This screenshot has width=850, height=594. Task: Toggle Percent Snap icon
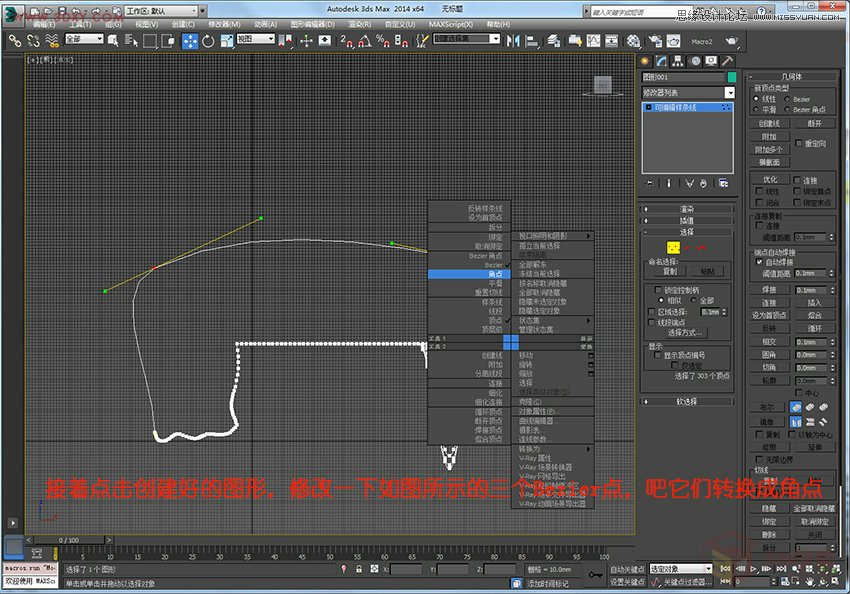383,41
